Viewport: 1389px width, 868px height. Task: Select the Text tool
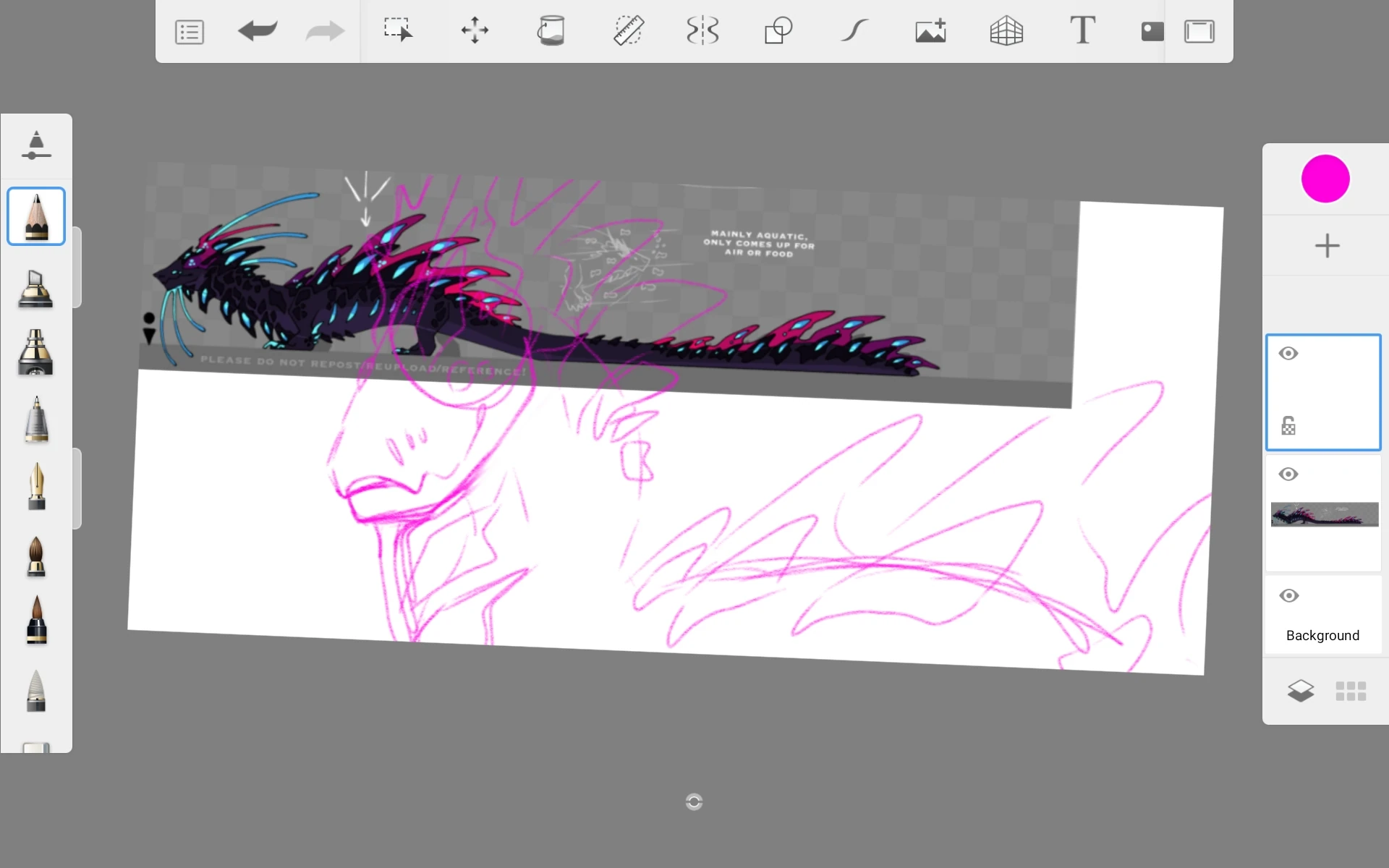[x=1083, y=31]
